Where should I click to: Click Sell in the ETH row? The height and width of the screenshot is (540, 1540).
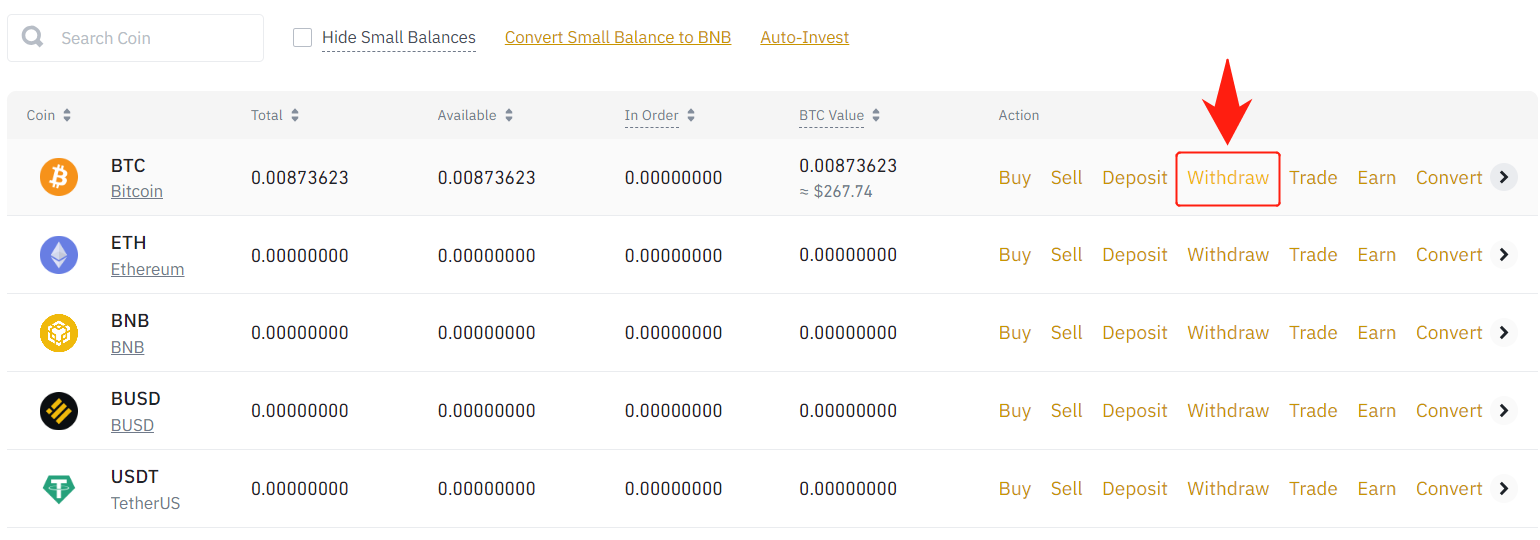coord(1067,255)
